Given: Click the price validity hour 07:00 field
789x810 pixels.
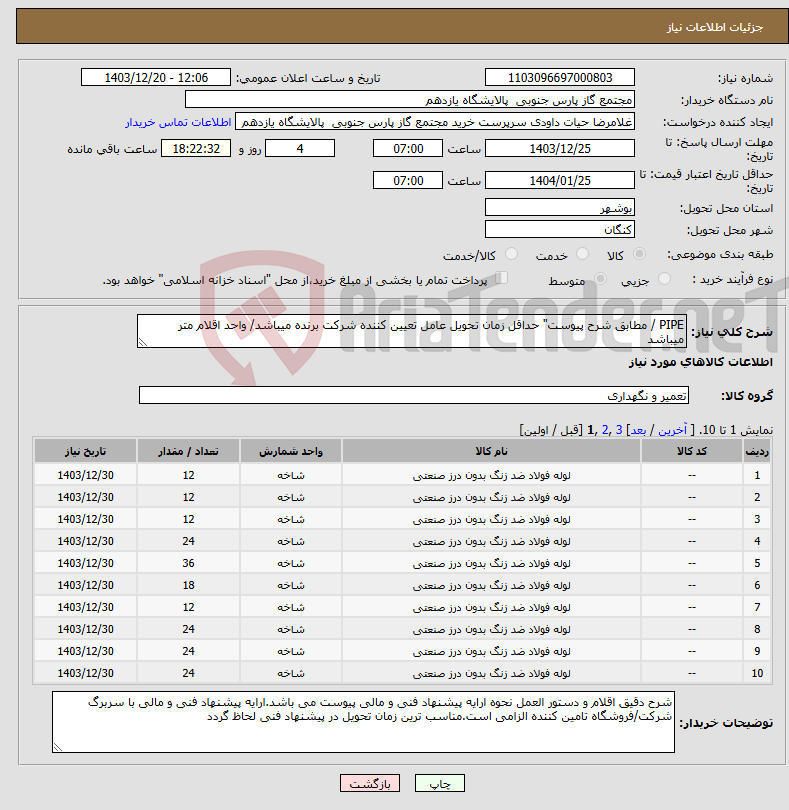Looking at the screenshot, I should coord(408,180).
